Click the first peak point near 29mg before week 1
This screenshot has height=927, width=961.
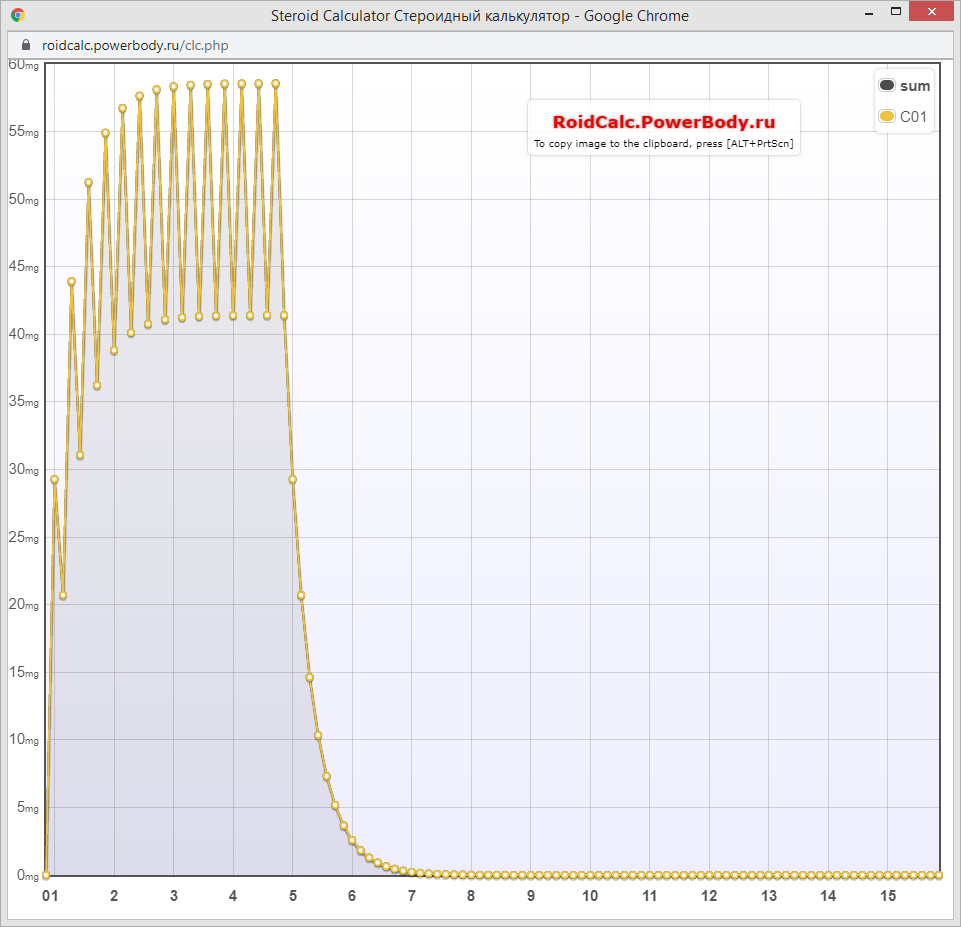tap(54, 479)
